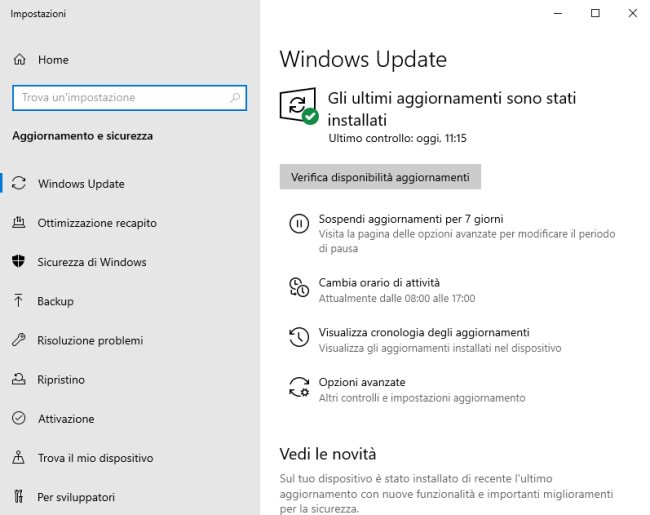The width and height of the screenshot is (650, 515).
Task: Open Visualizza cronologia degli aggiornamenti
Action: [424, 332]
